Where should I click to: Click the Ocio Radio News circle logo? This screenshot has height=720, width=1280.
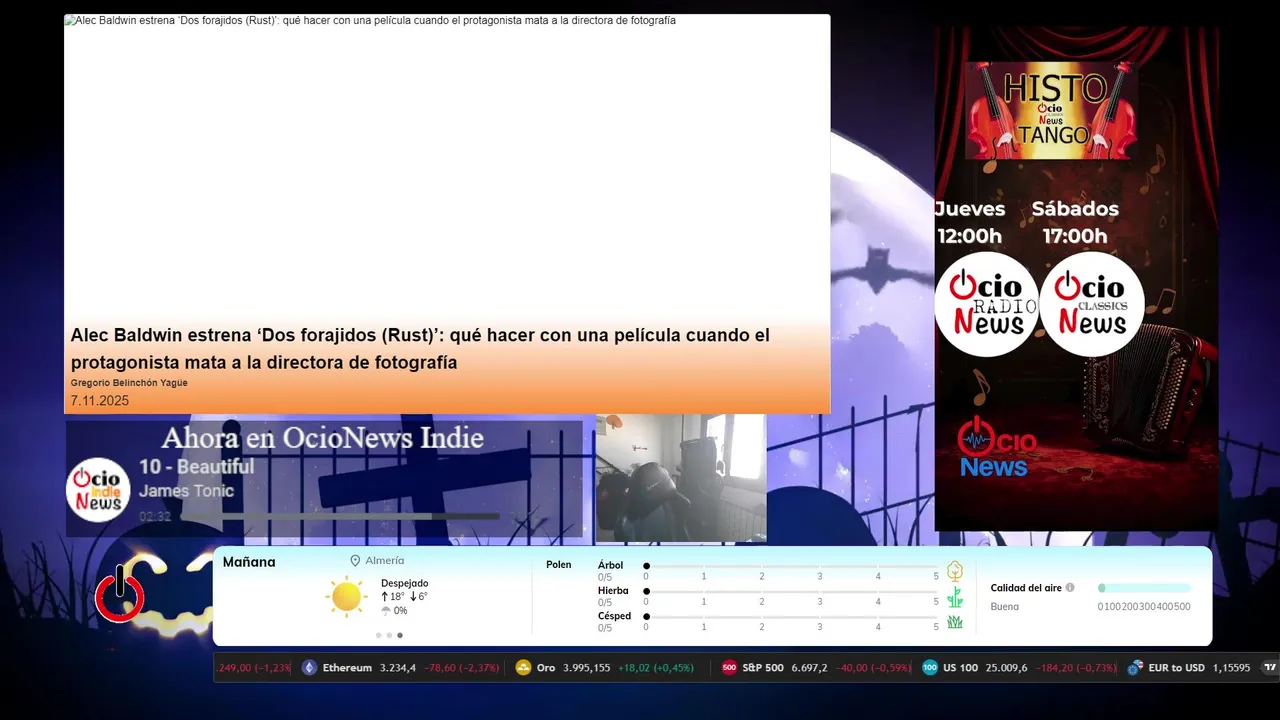[x=987, y=304]
